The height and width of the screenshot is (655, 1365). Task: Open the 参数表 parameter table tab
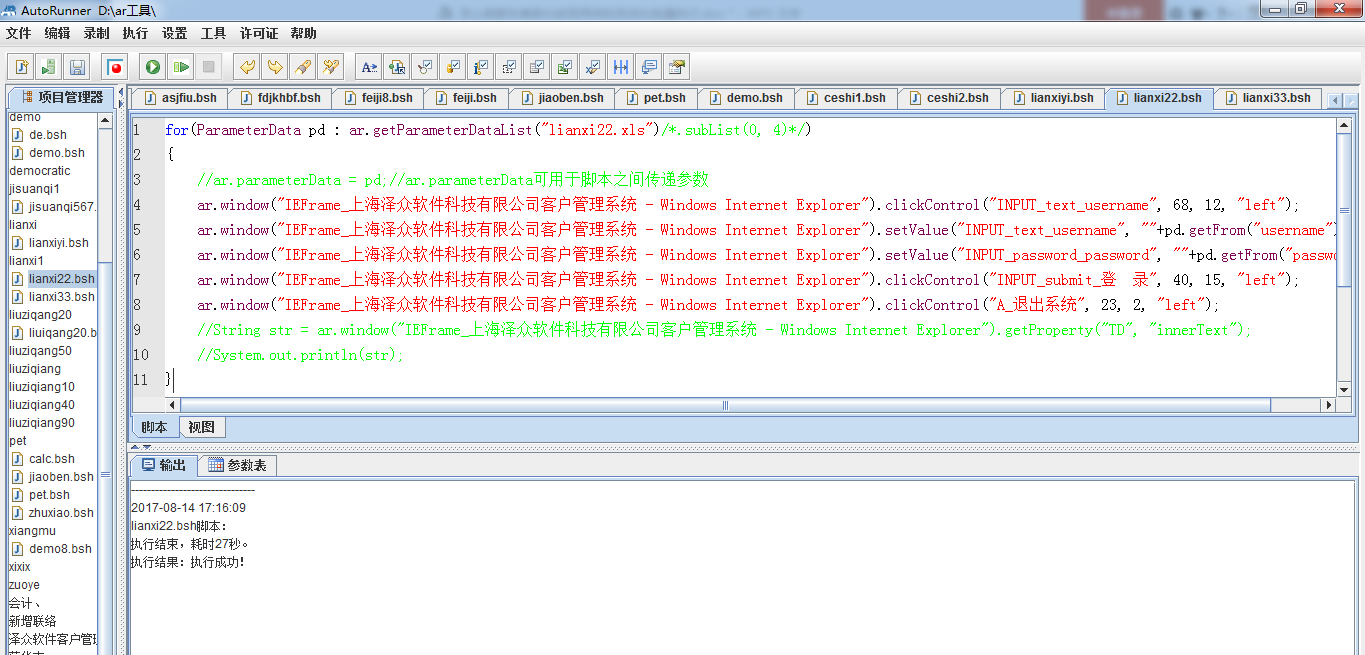(237, 465)
